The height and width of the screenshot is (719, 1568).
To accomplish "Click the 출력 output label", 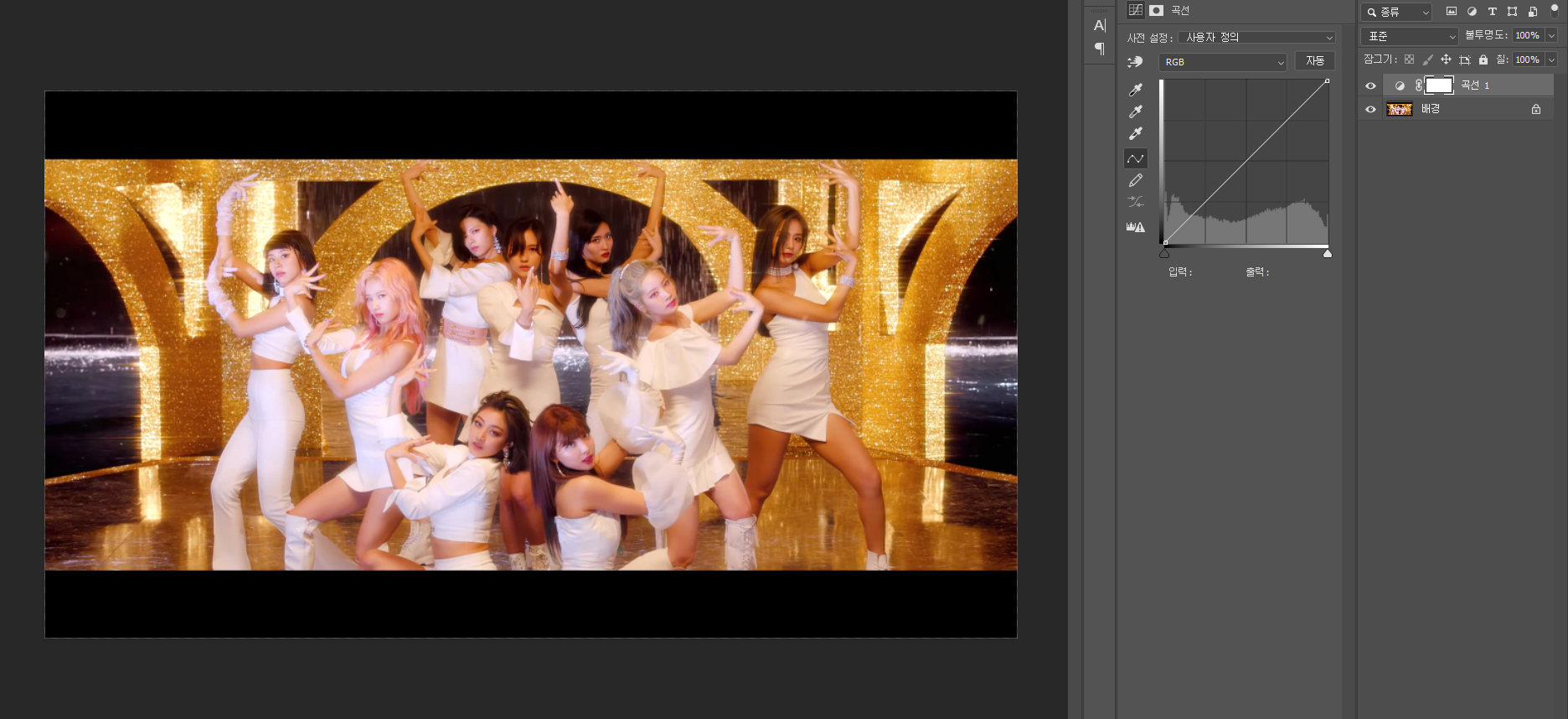I will click(x=1257, y=272).
